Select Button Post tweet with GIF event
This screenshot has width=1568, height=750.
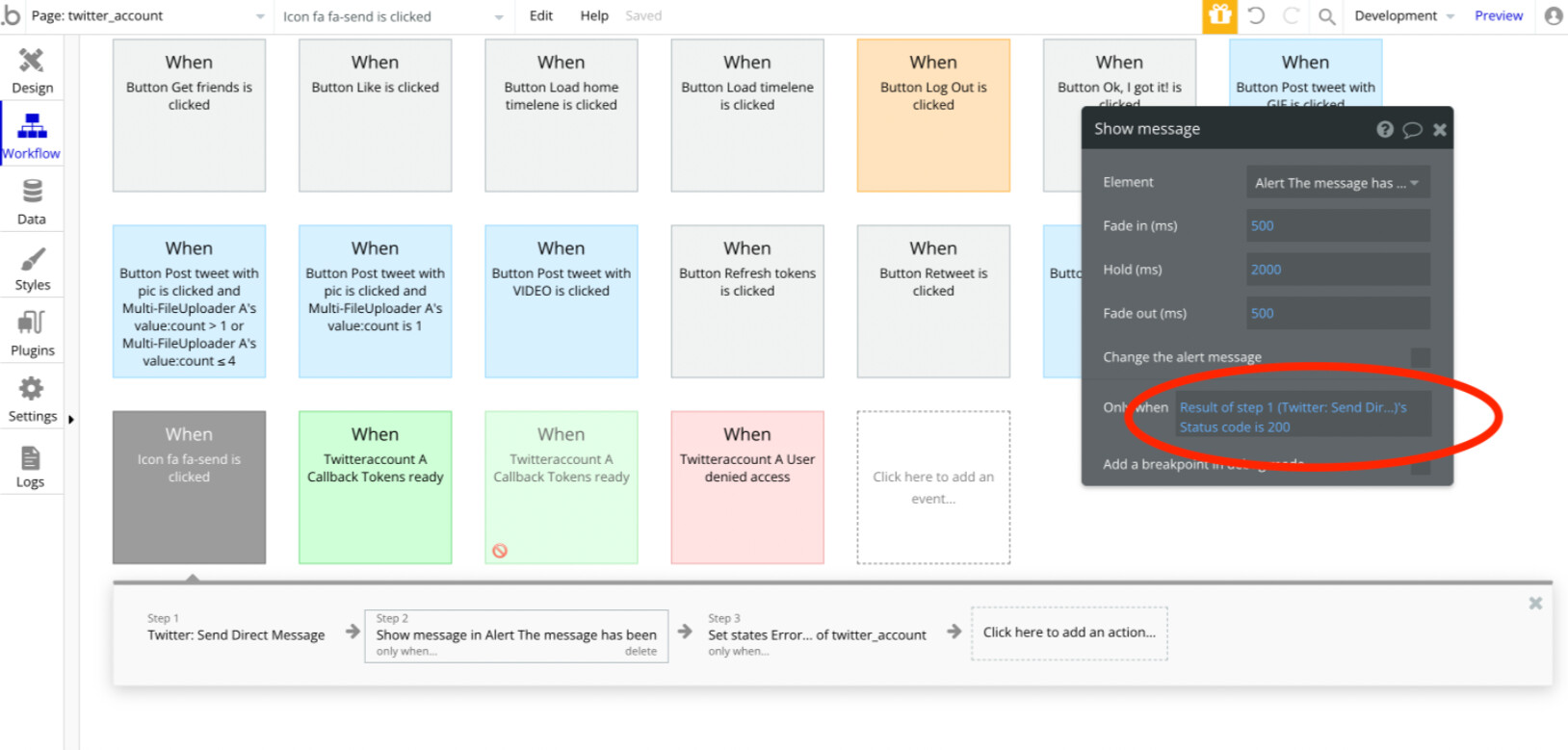pos(1305,73)
